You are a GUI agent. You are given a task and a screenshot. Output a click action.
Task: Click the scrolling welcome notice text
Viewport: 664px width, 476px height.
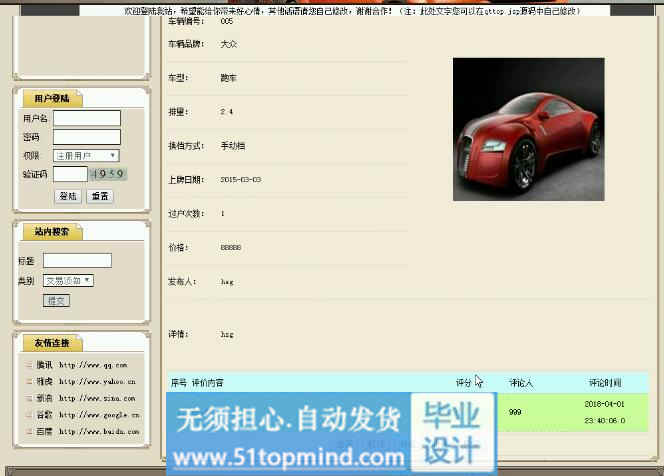tap(351, 11)
